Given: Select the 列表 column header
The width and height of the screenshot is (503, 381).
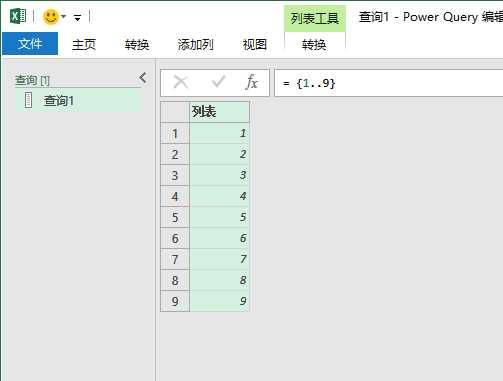Looking at the screenshot, I should tap(220, 112).
